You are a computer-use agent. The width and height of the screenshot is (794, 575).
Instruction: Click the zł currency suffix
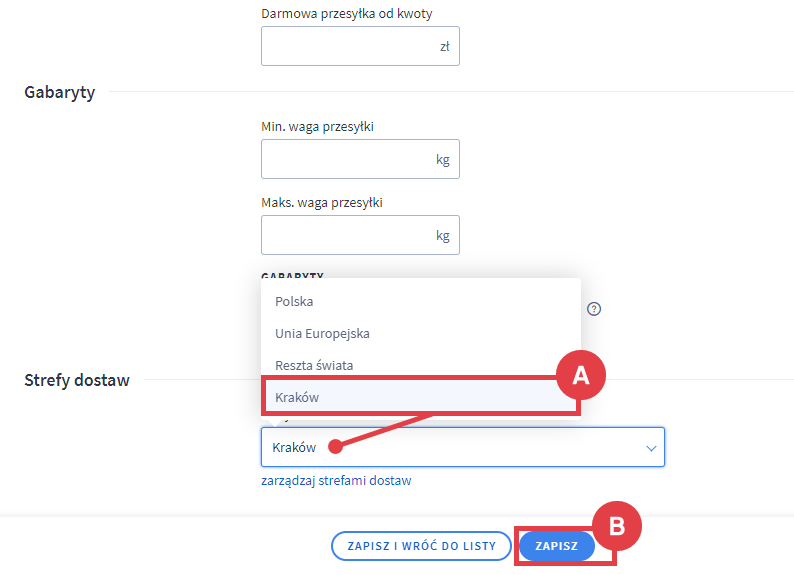tap(444, 46)
